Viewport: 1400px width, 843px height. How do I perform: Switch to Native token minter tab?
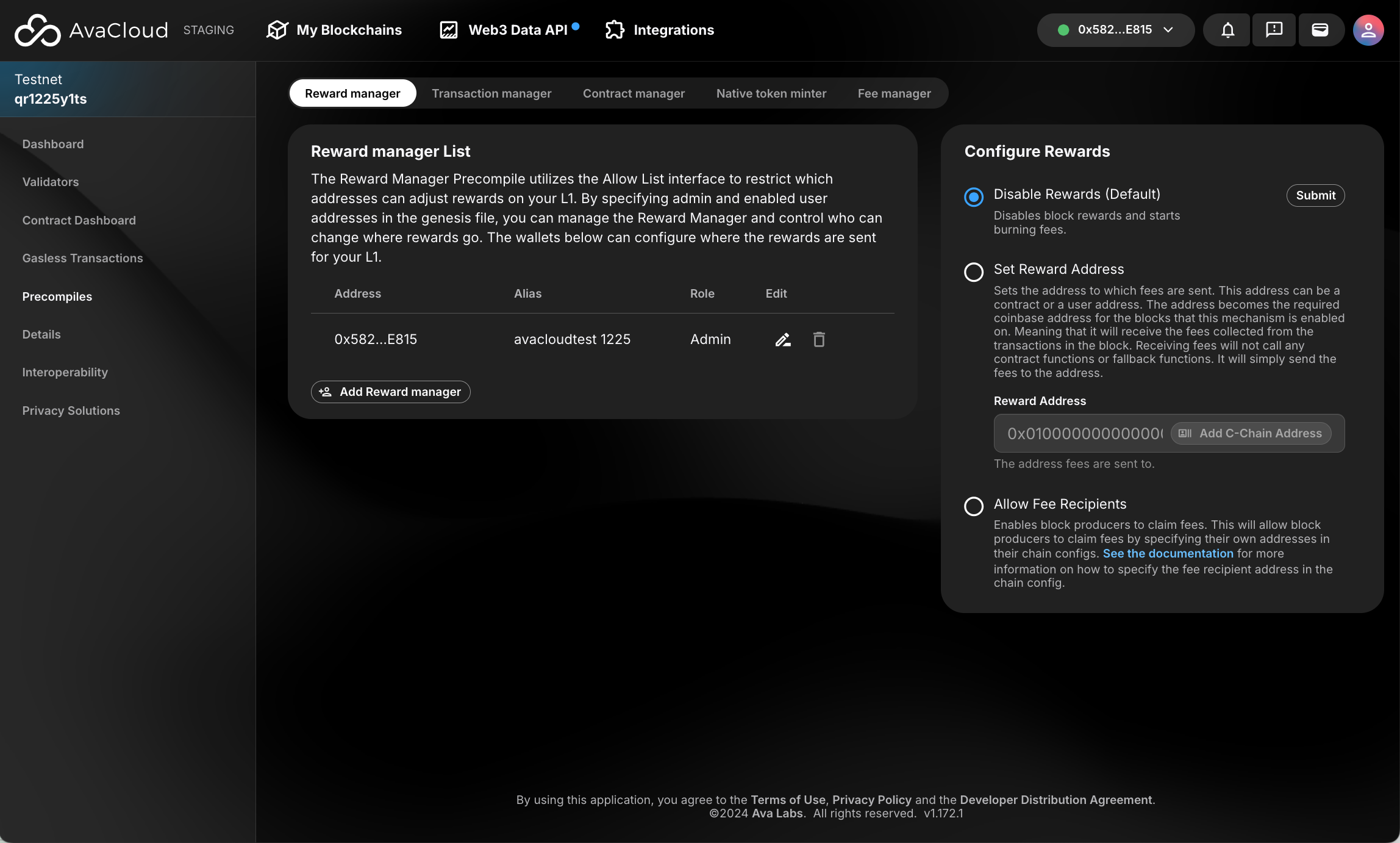coord(771,93)
